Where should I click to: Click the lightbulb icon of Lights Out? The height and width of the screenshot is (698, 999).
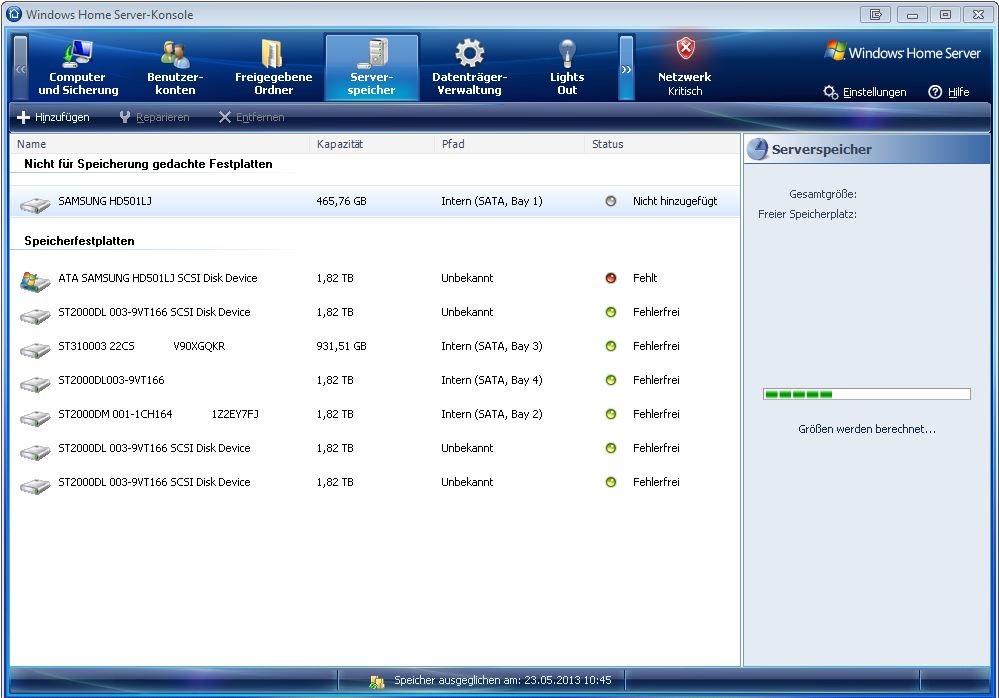point(566,53)
